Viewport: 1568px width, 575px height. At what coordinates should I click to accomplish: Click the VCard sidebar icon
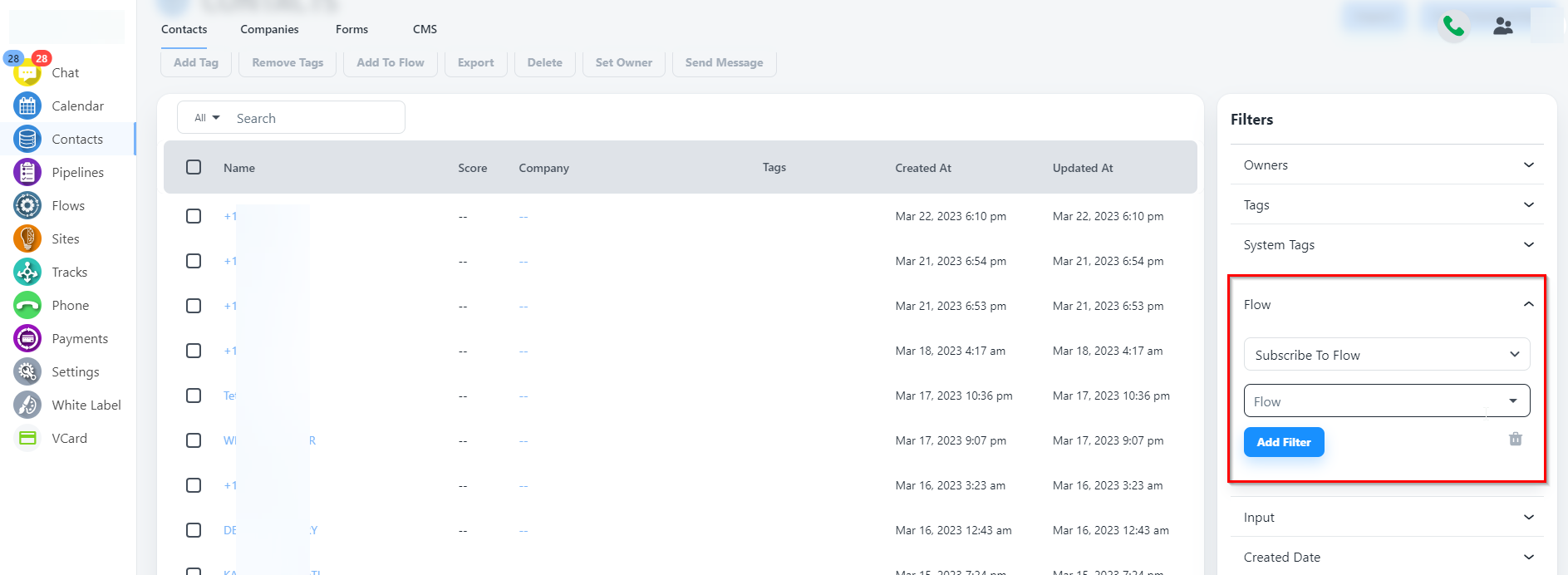coord(27,438)
